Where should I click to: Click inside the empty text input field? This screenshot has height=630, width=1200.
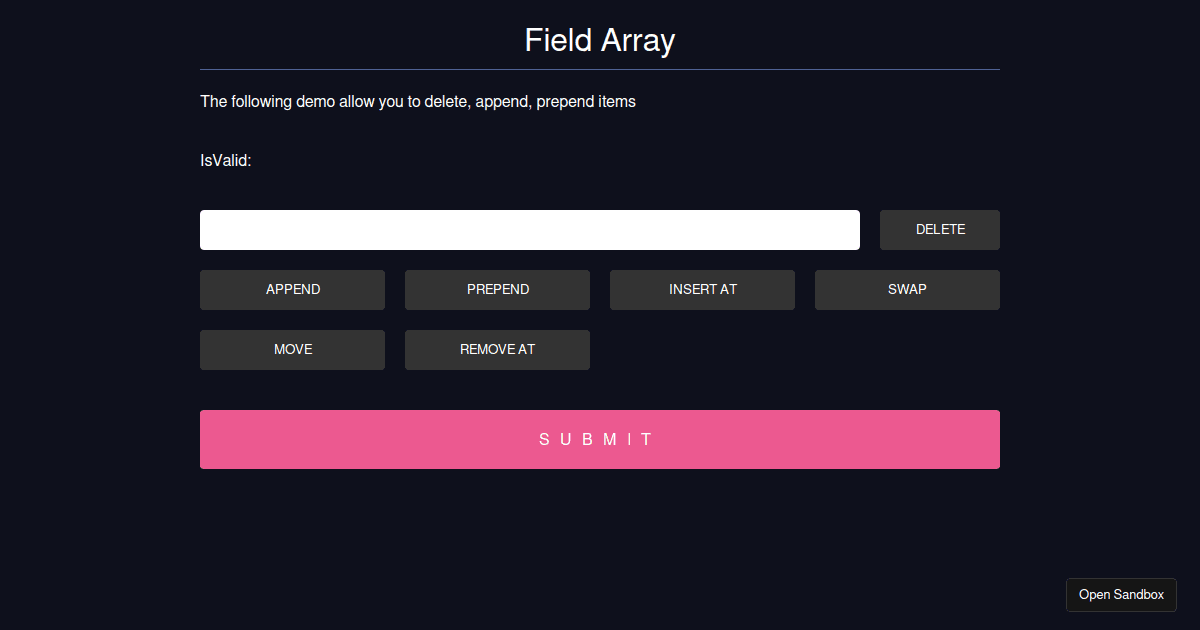pos(529,229)
